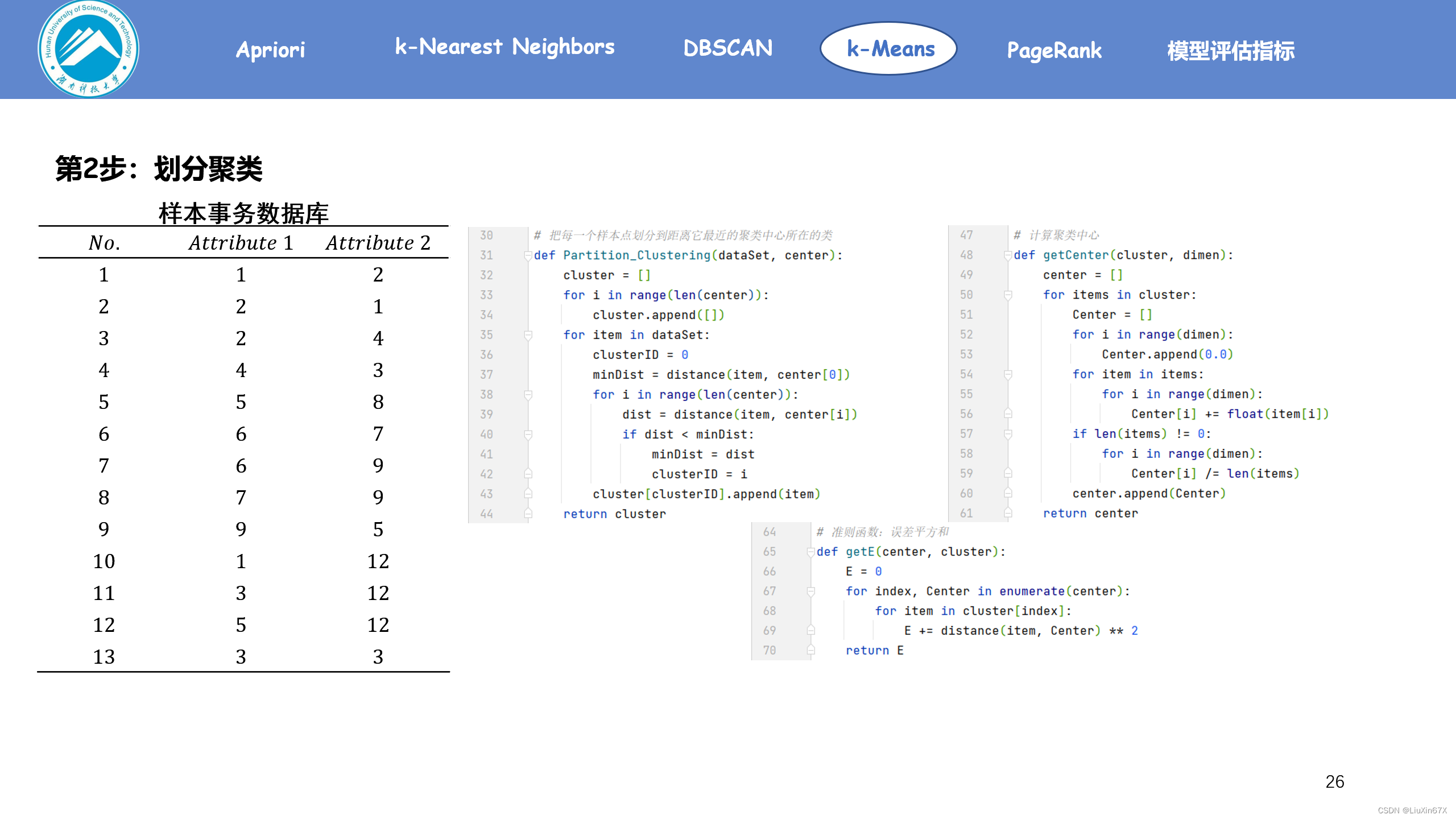Toggle fold marker at 'for items in cluster' line 50
The height and width of the screenshot is (819, 1456).
pyautogui.click(x=1008, y=295)
